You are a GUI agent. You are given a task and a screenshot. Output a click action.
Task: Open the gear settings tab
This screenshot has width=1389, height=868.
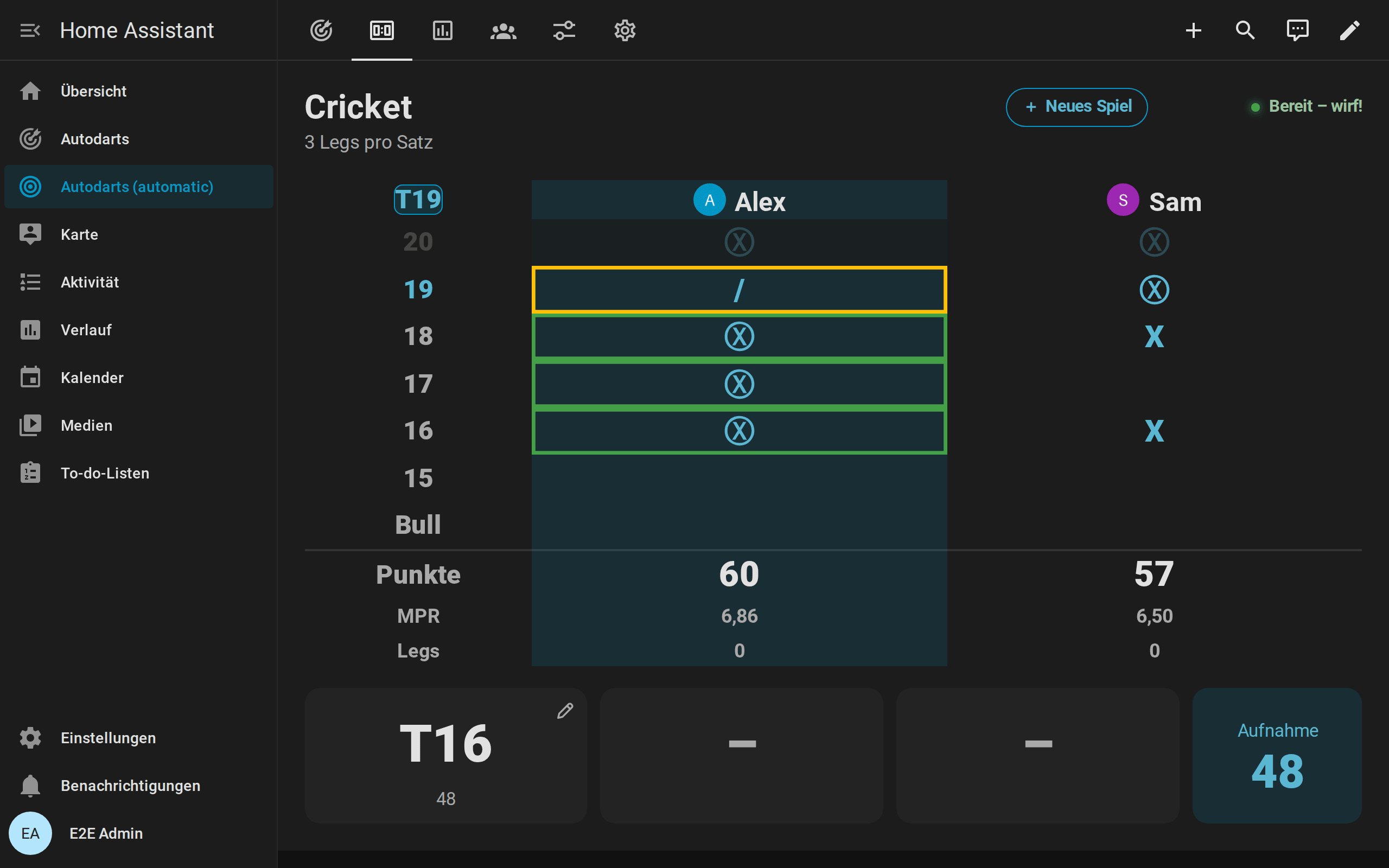(625, 30)
